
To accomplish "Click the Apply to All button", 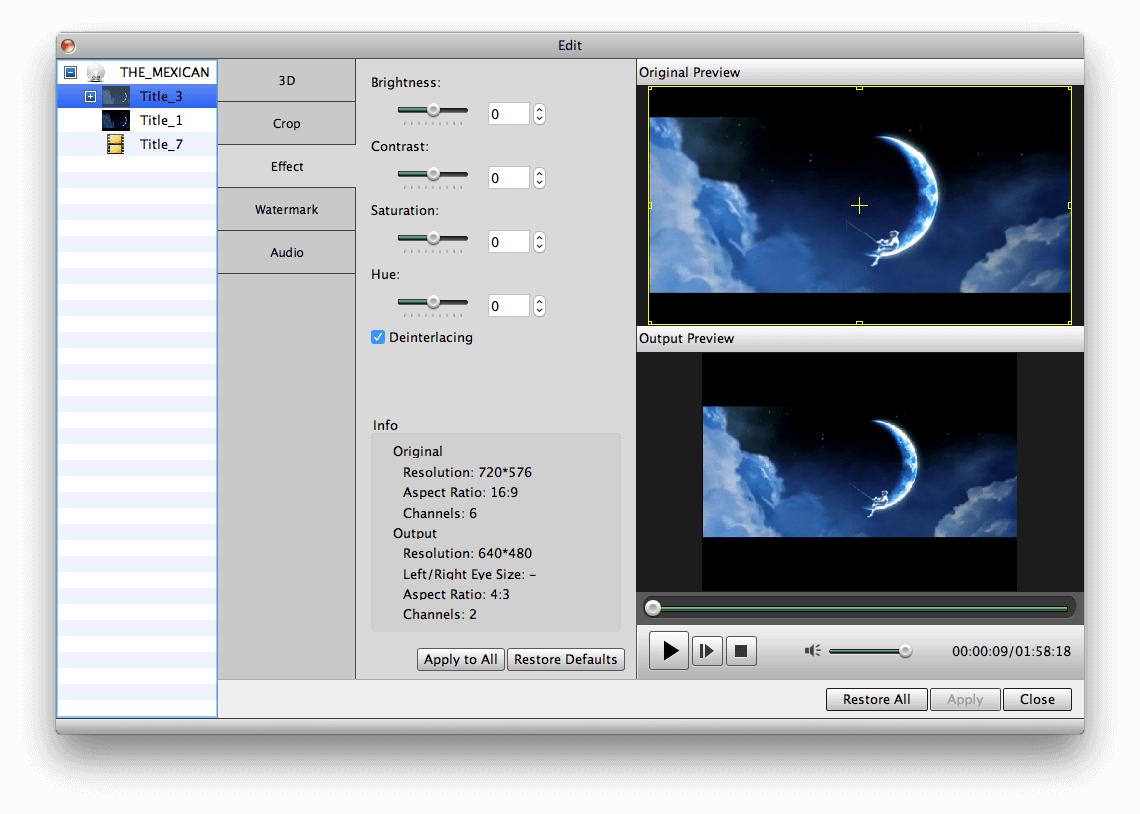I will 461,659.
